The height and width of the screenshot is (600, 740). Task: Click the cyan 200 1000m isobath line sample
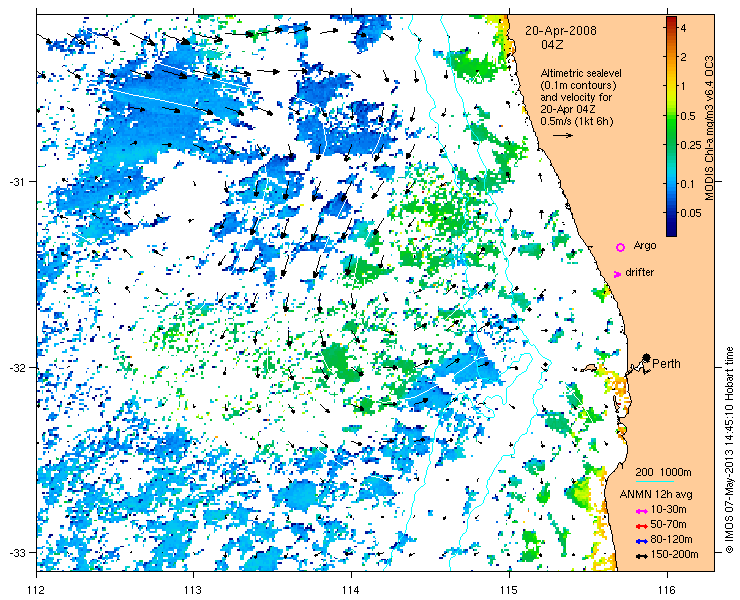tap(655, 482)
